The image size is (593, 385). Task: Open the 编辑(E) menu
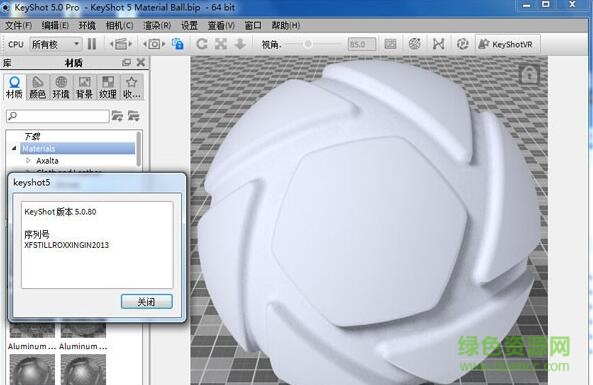coord(55,25)
